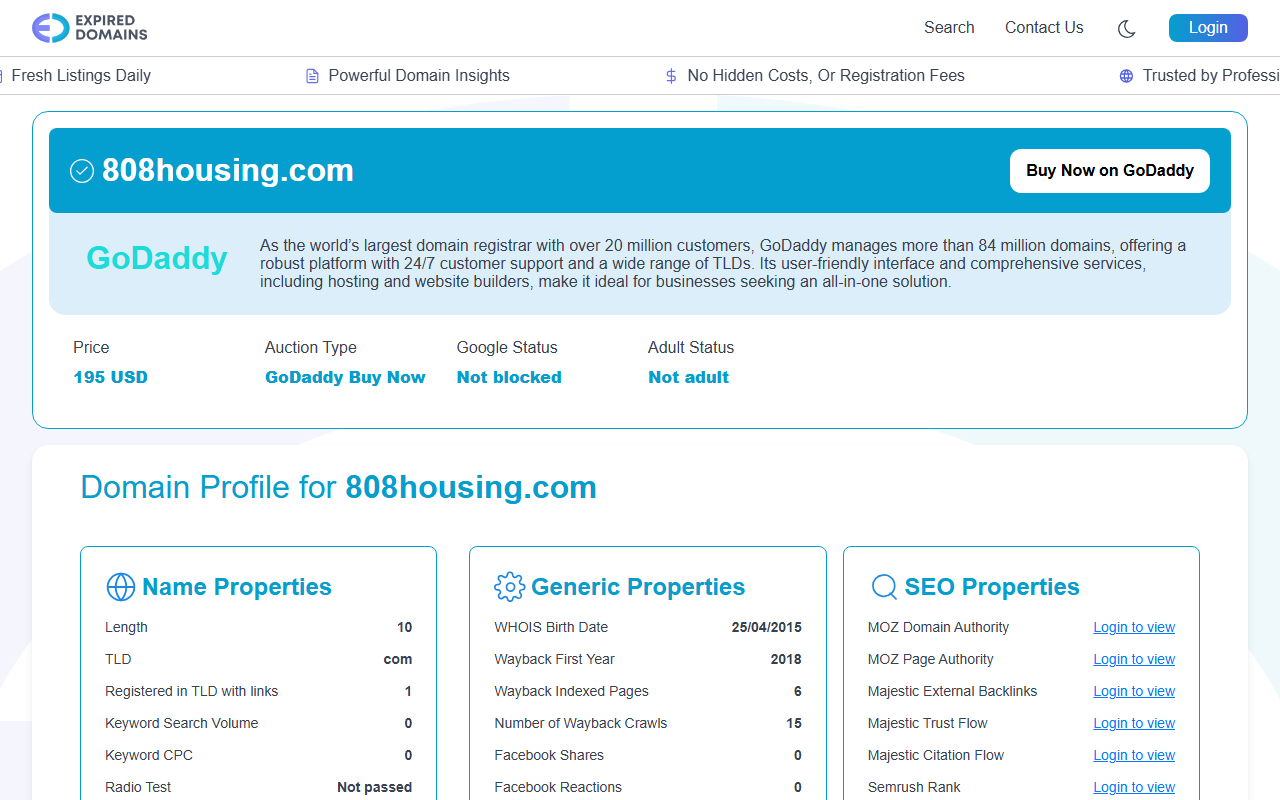Click the No Hidden Costs, Or Registration Fees text

pyautogui.click(x=826, y=76)
